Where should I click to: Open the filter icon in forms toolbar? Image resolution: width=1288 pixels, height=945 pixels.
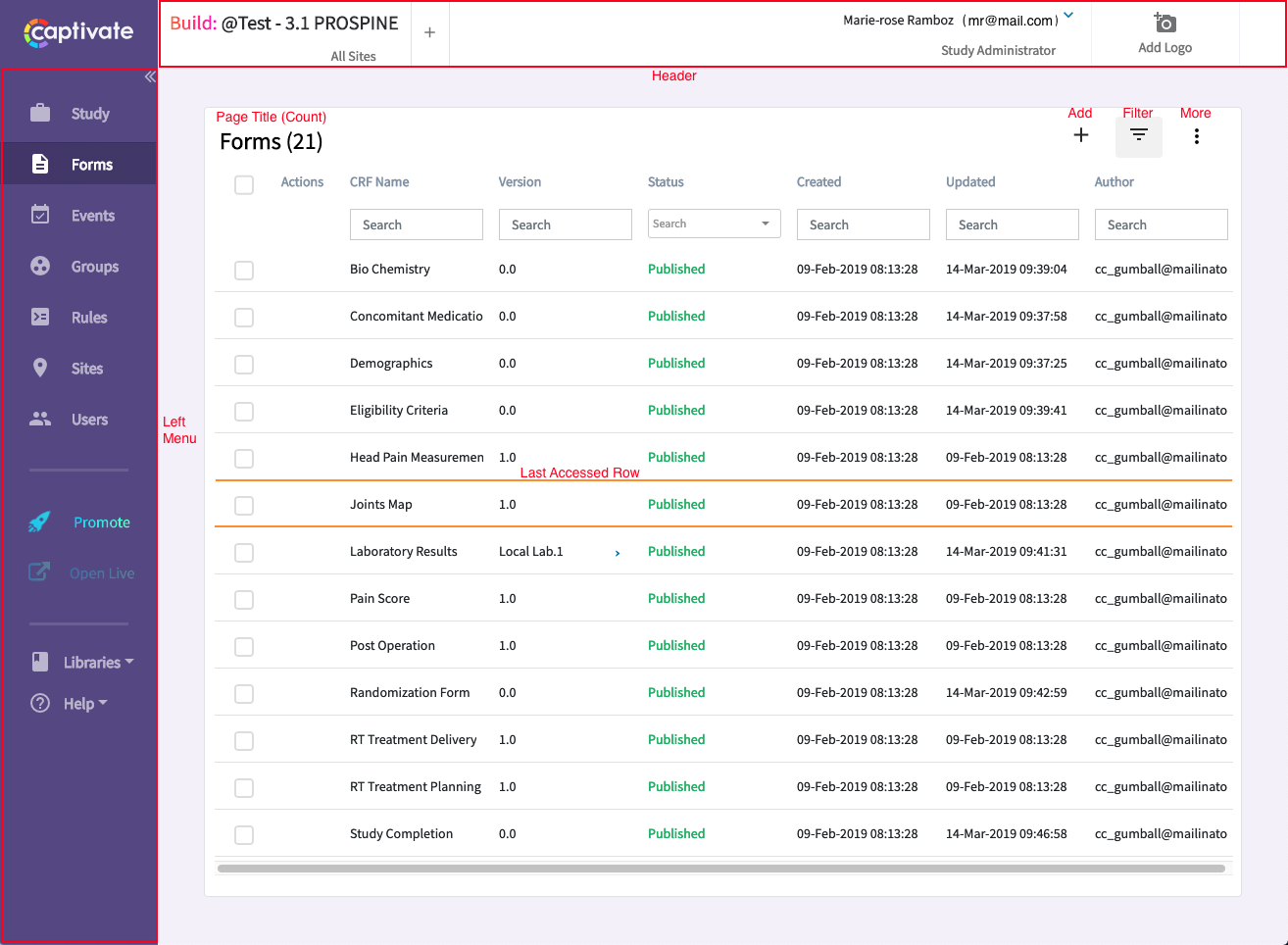[1138, 136]
